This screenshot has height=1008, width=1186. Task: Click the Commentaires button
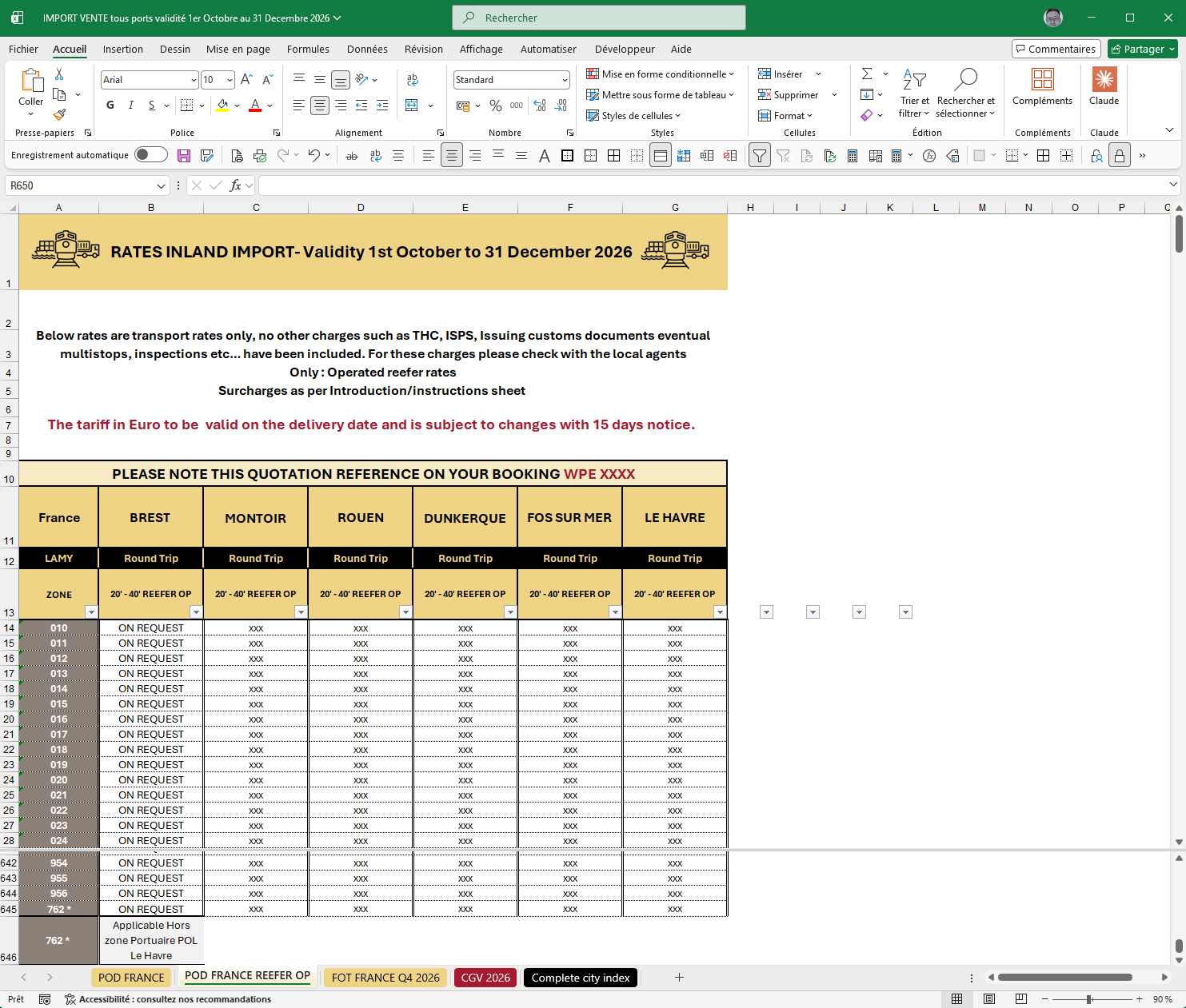1056,49
